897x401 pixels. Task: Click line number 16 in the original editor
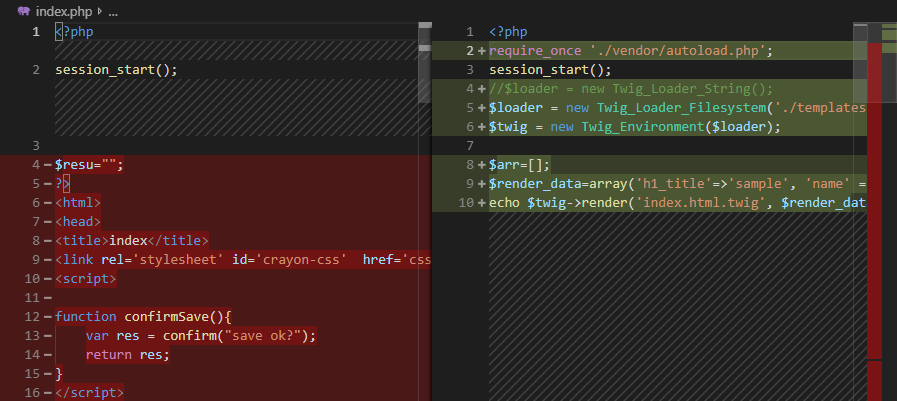[33, 392]
